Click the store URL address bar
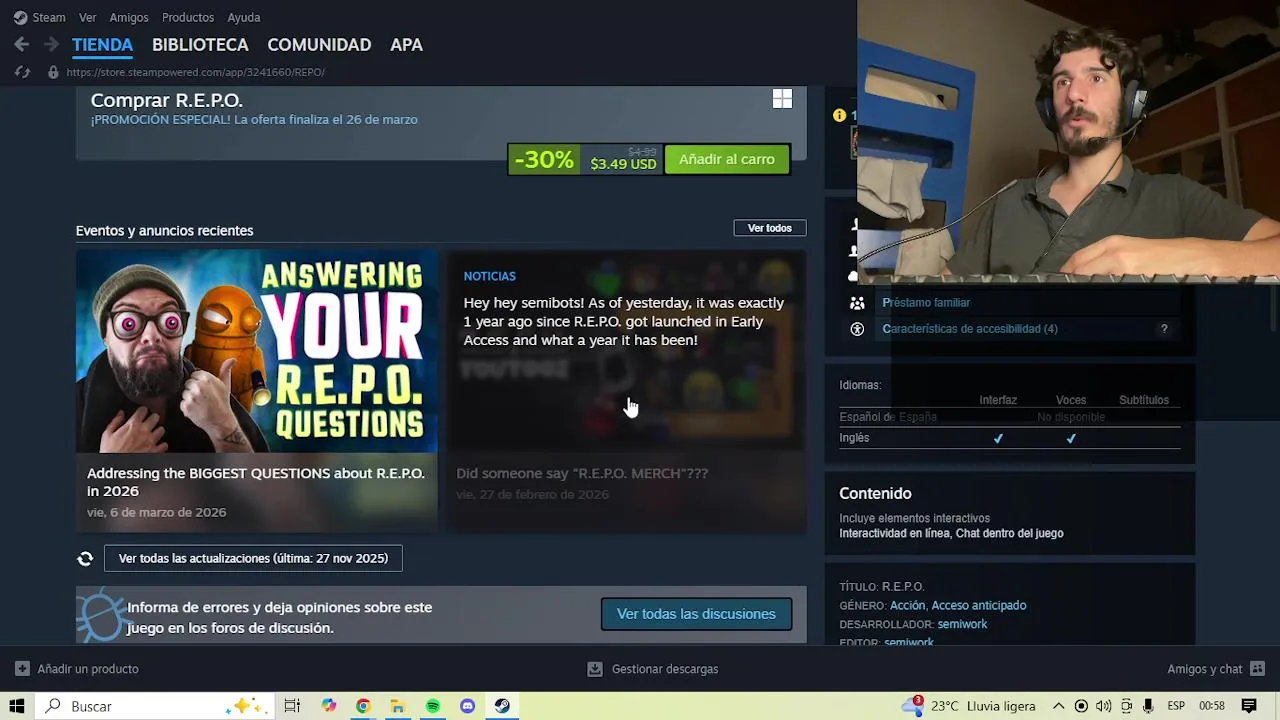This screenshot has height=720, width=1280. click(x=196, y=72)
